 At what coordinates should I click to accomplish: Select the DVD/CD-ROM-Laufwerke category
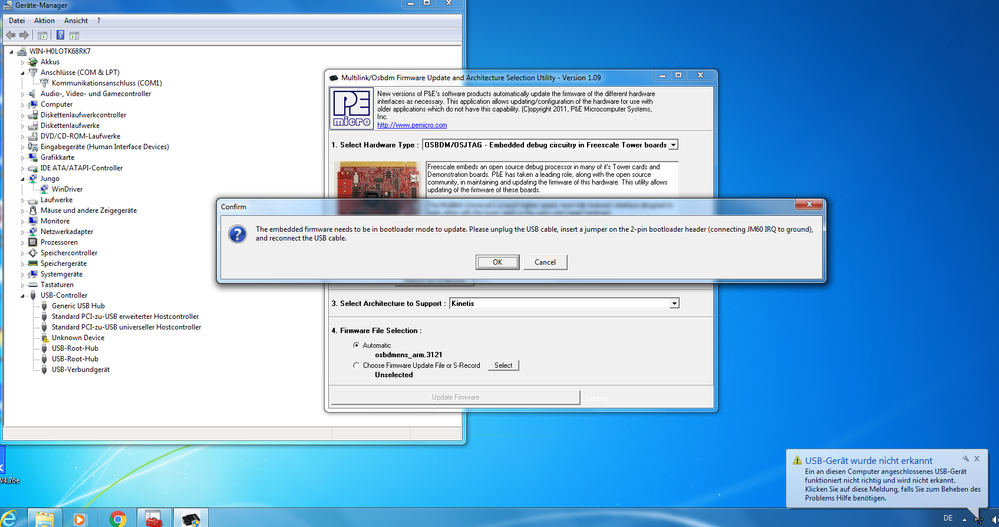(x=80, y=136)
